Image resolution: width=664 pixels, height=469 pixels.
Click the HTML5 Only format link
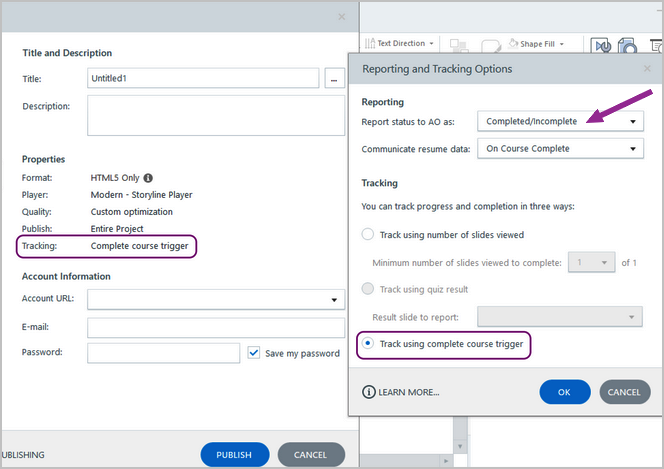(x=115, y=178)
